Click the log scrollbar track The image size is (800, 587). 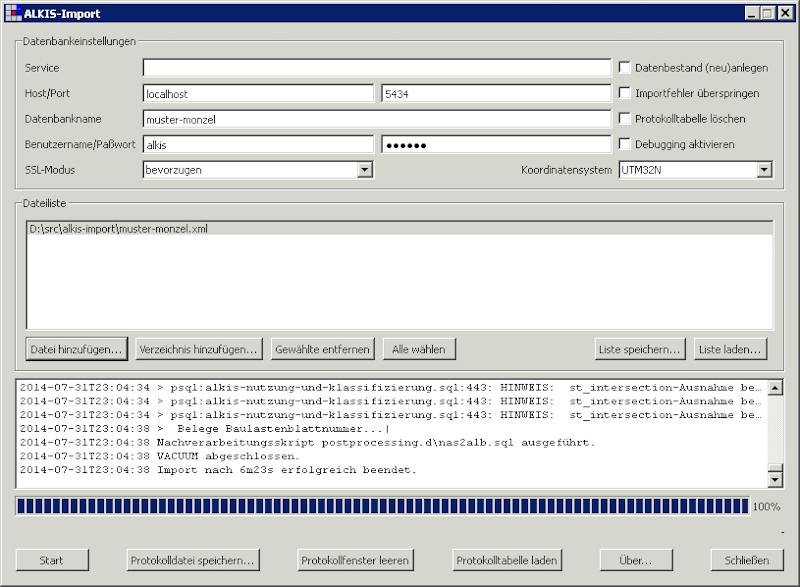[775, 429]
